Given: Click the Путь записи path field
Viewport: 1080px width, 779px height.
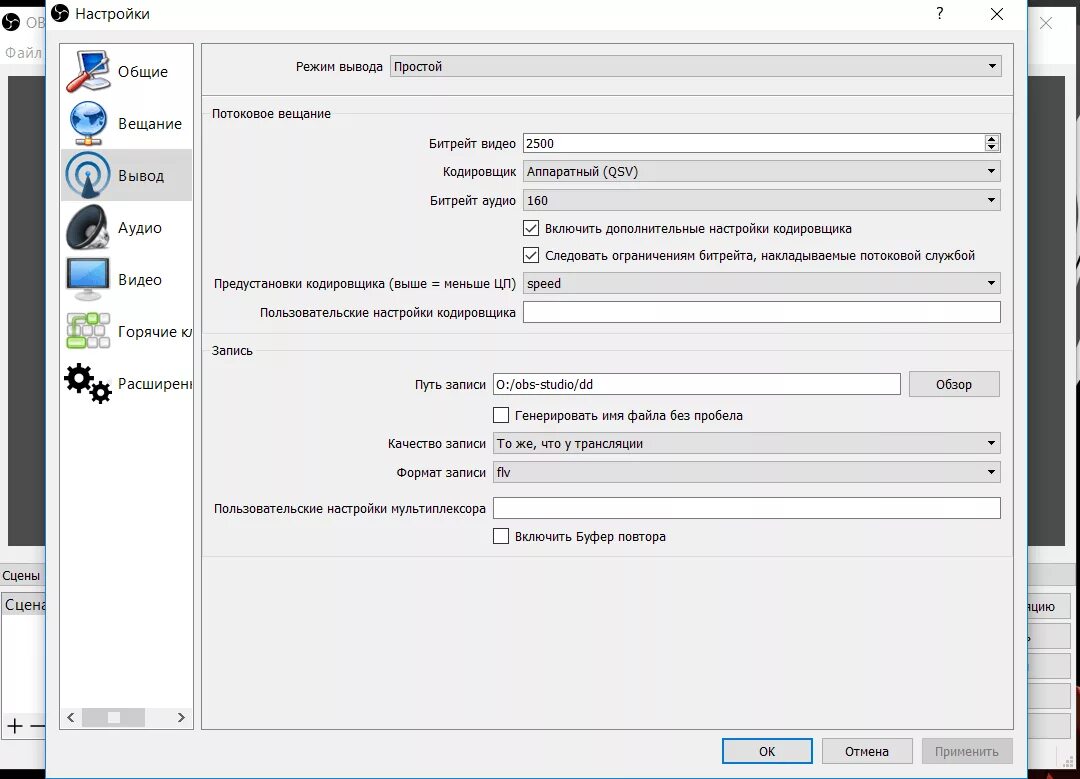Looking at the screenshot, I should coord(696,384).
